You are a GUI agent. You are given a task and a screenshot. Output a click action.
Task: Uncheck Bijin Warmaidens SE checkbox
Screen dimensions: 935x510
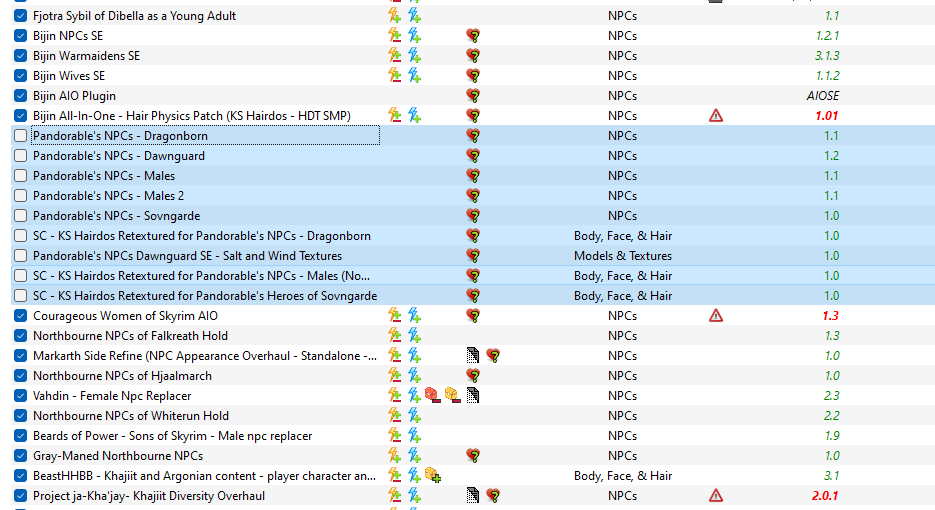click(x=20, y=55)
